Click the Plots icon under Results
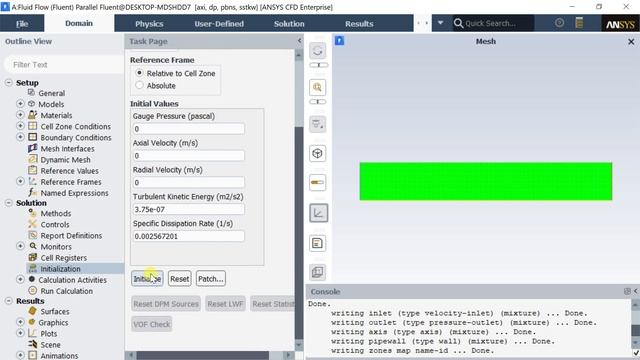 point(33,333)
